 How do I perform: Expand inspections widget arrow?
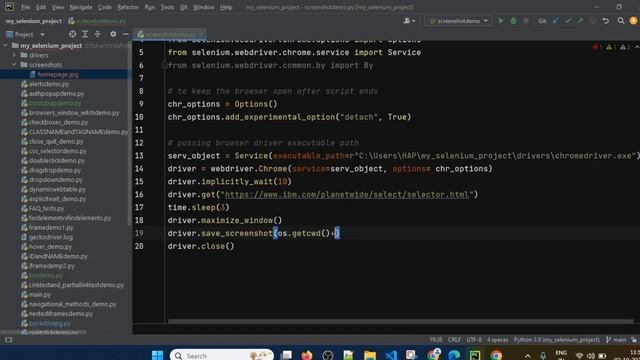[x=637, y=47]
